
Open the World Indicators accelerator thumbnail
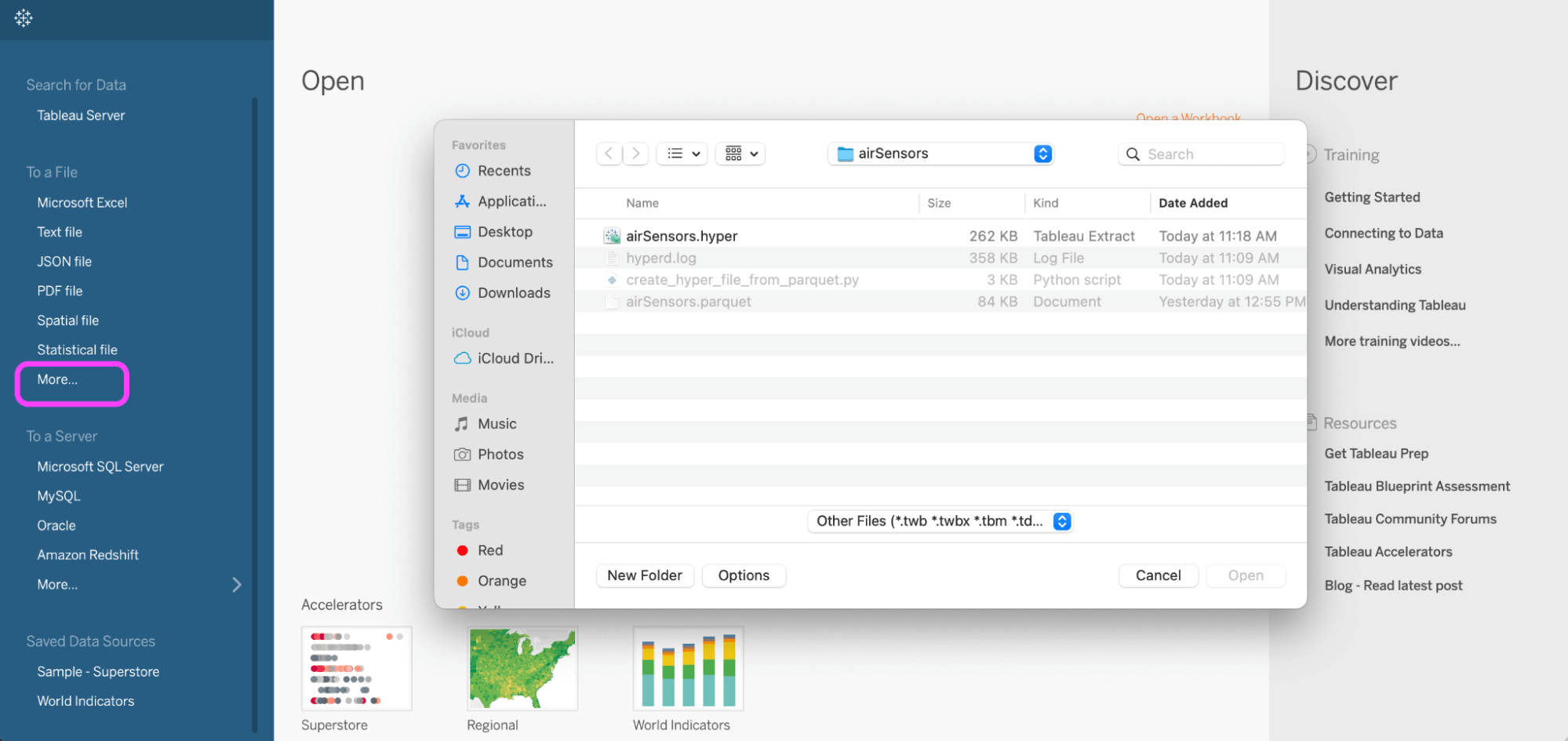click(688, 669)
